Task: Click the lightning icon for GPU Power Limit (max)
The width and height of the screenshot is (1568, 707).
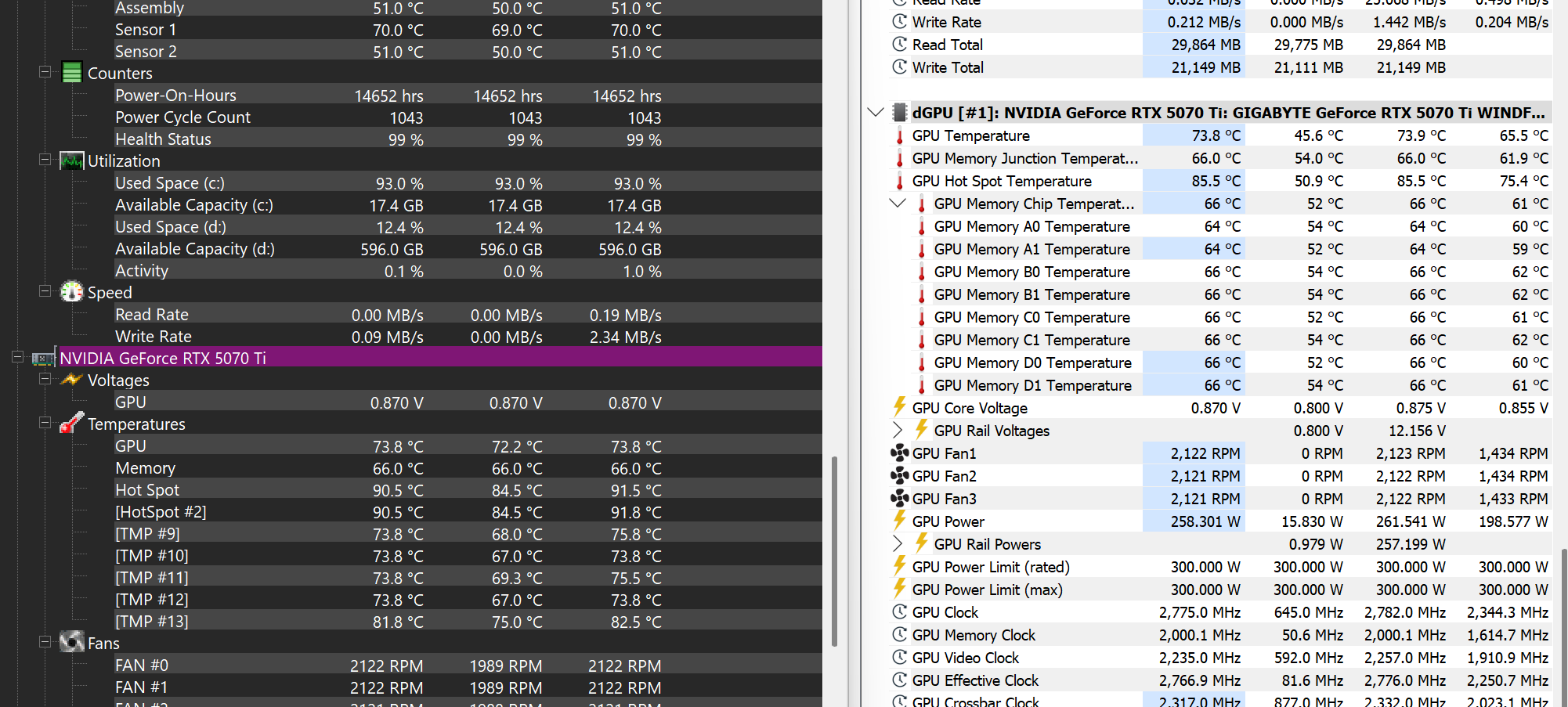Action: coord(900,589)
